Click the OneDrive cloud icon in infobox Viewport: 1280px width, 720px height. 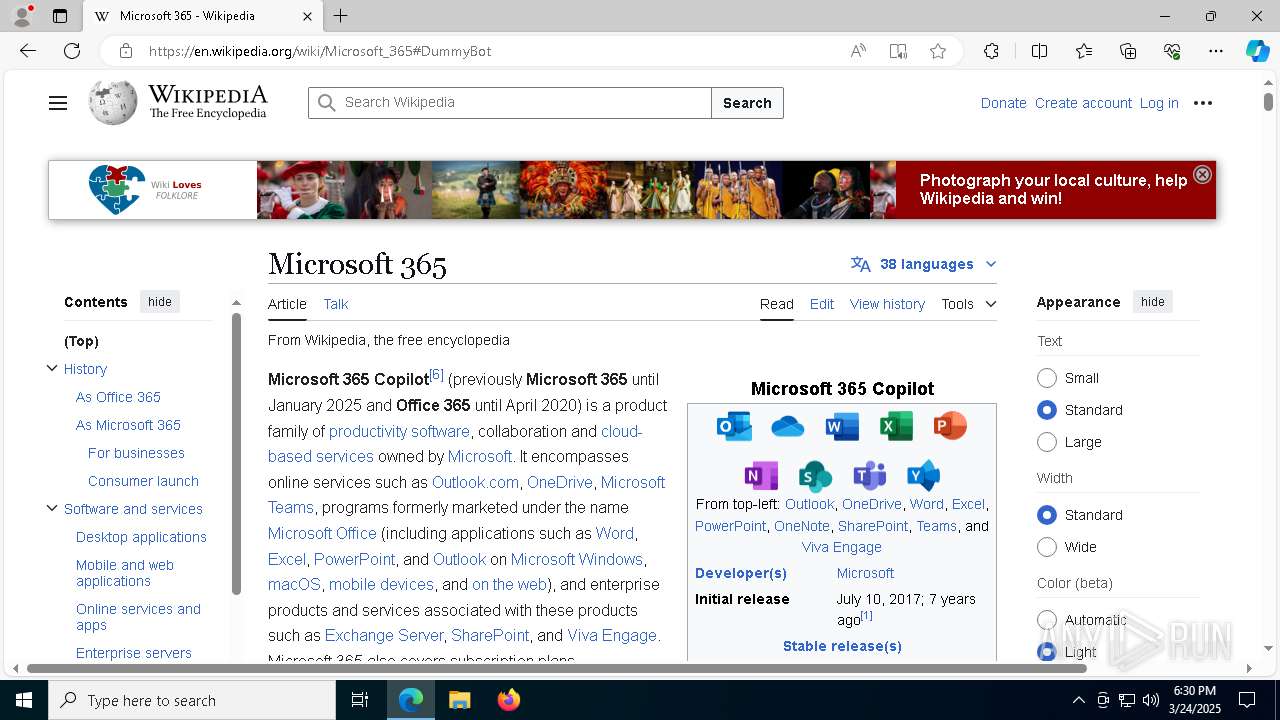[x=788, y=427]
